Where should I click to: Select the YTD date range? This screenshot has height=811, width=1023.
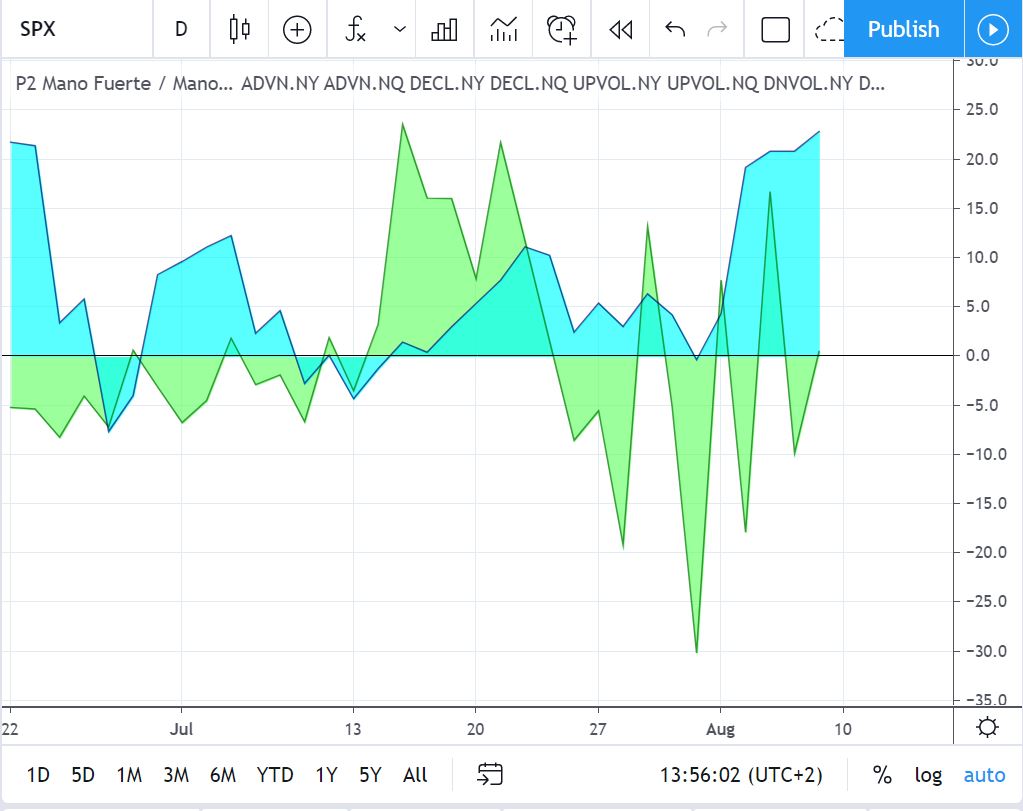click(x=275, y=775)
